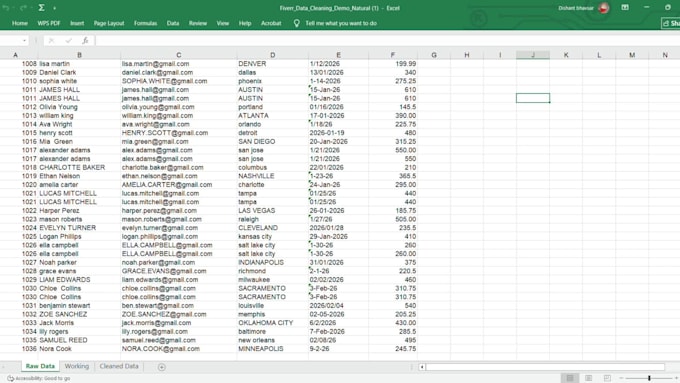Click cell with sophia white
Viewport: 680px width, 383px height.
point(79,81)
